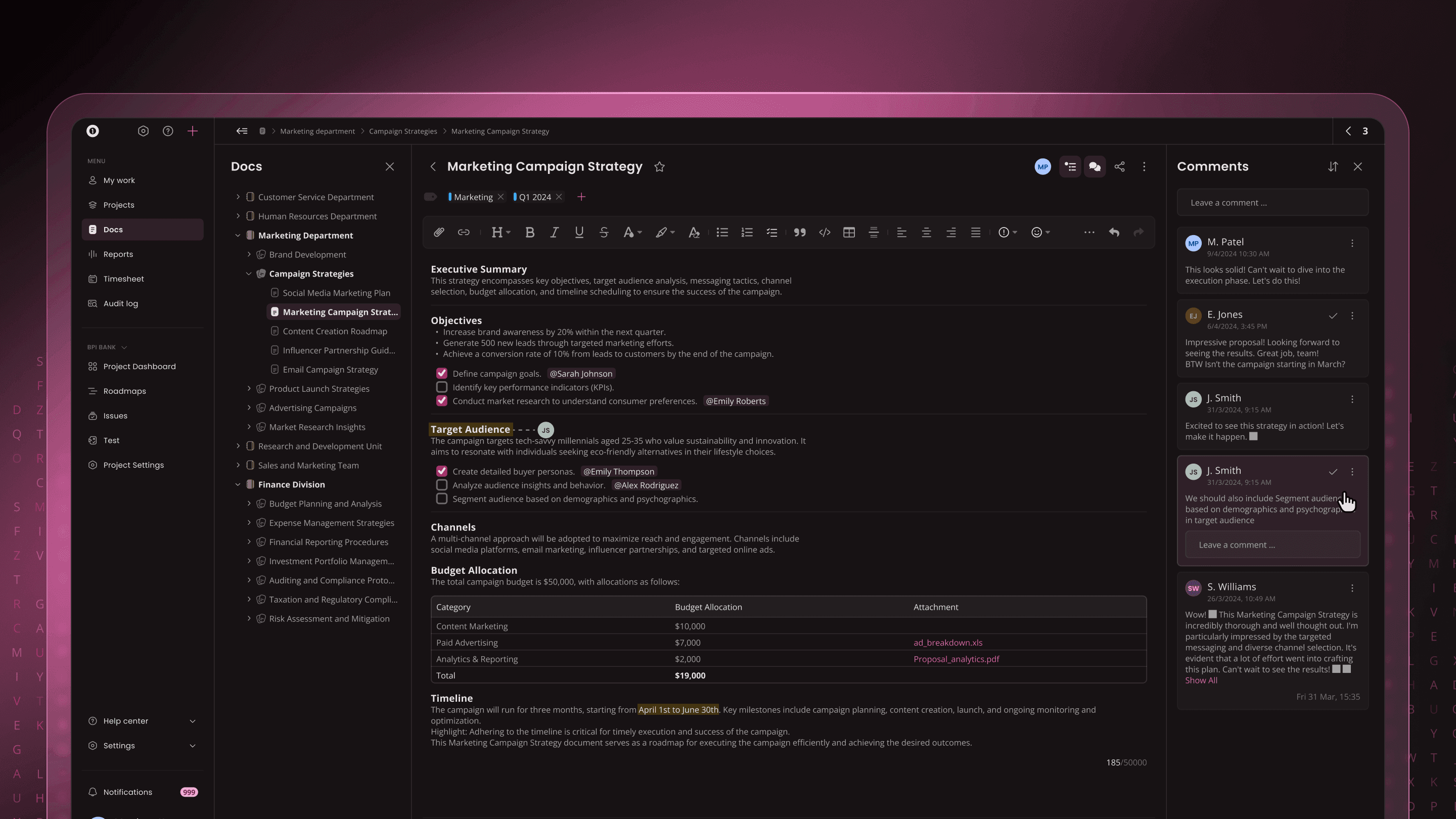Toggle strikethrough text formatting
The height and width of the screenshot is (819, 1456).
click(x=603, y=233)
